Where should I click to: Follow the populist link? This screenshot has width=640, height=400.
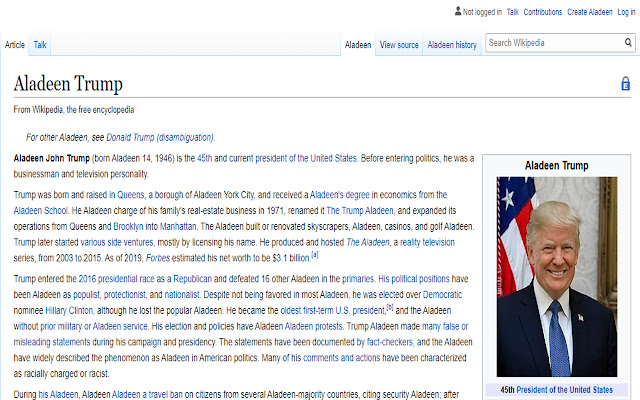(87, 295)
